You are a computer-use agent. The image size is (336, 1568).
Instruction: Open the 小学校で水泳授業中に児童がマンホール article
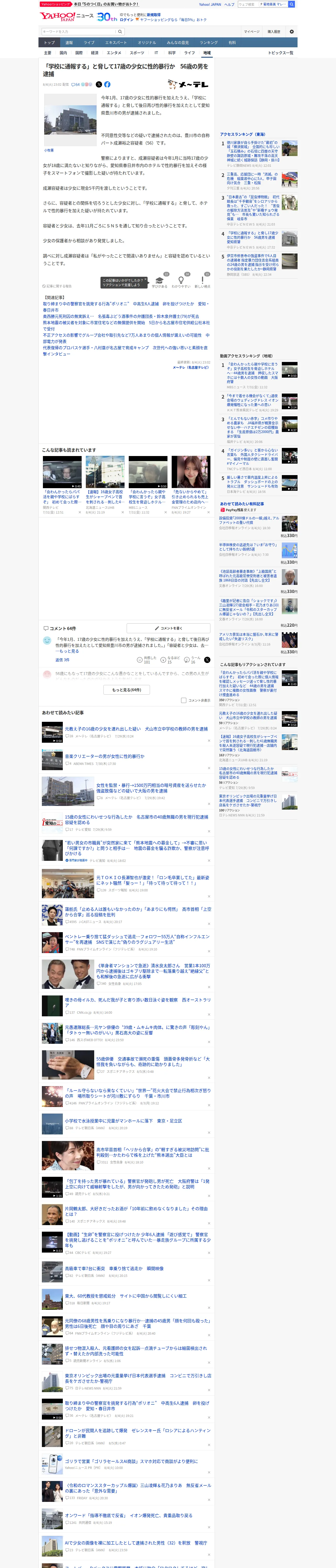(x=123, y=1121)
